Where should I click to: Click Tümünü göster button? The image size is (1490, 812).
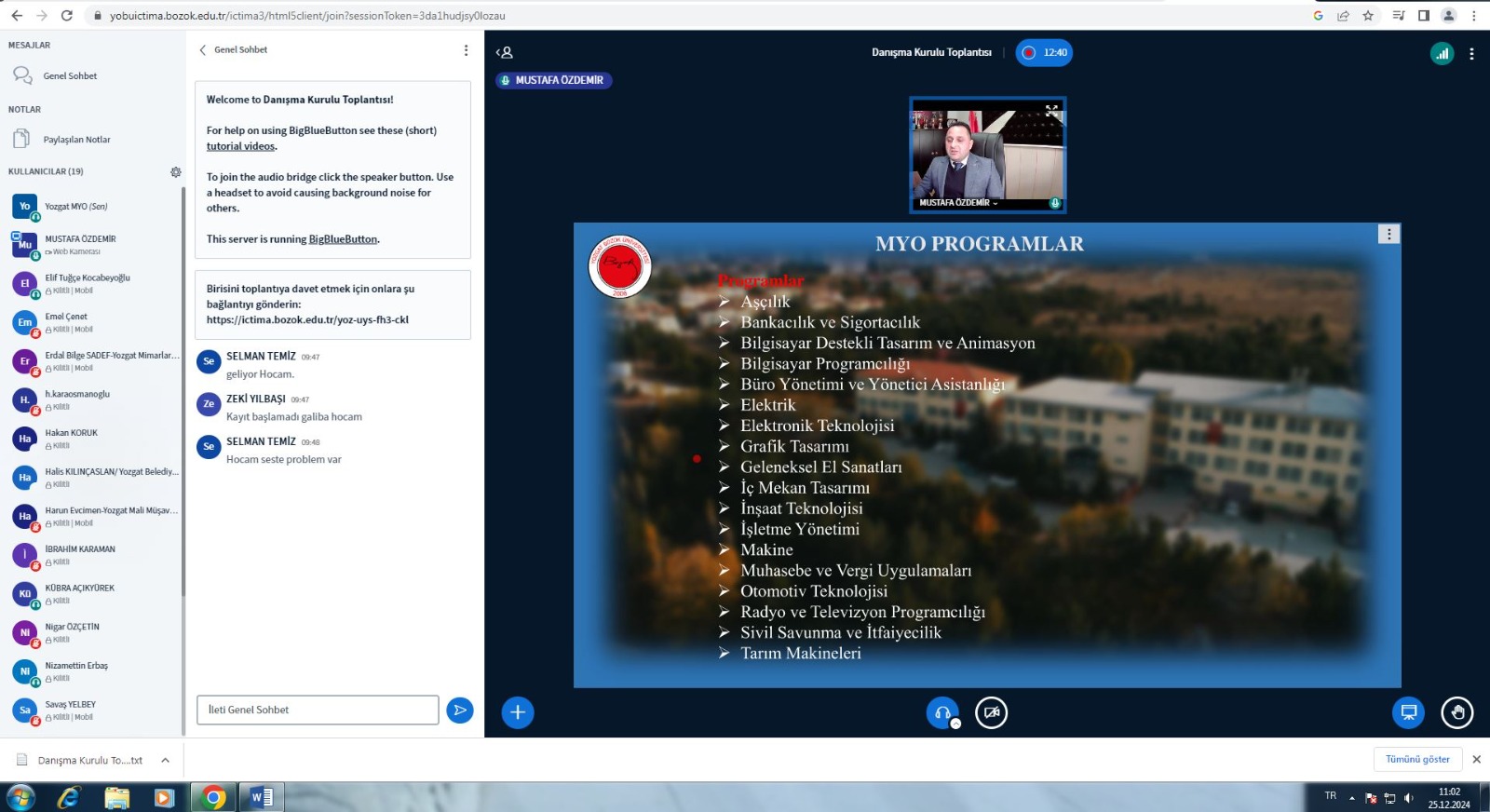(x=1417, y=759)
